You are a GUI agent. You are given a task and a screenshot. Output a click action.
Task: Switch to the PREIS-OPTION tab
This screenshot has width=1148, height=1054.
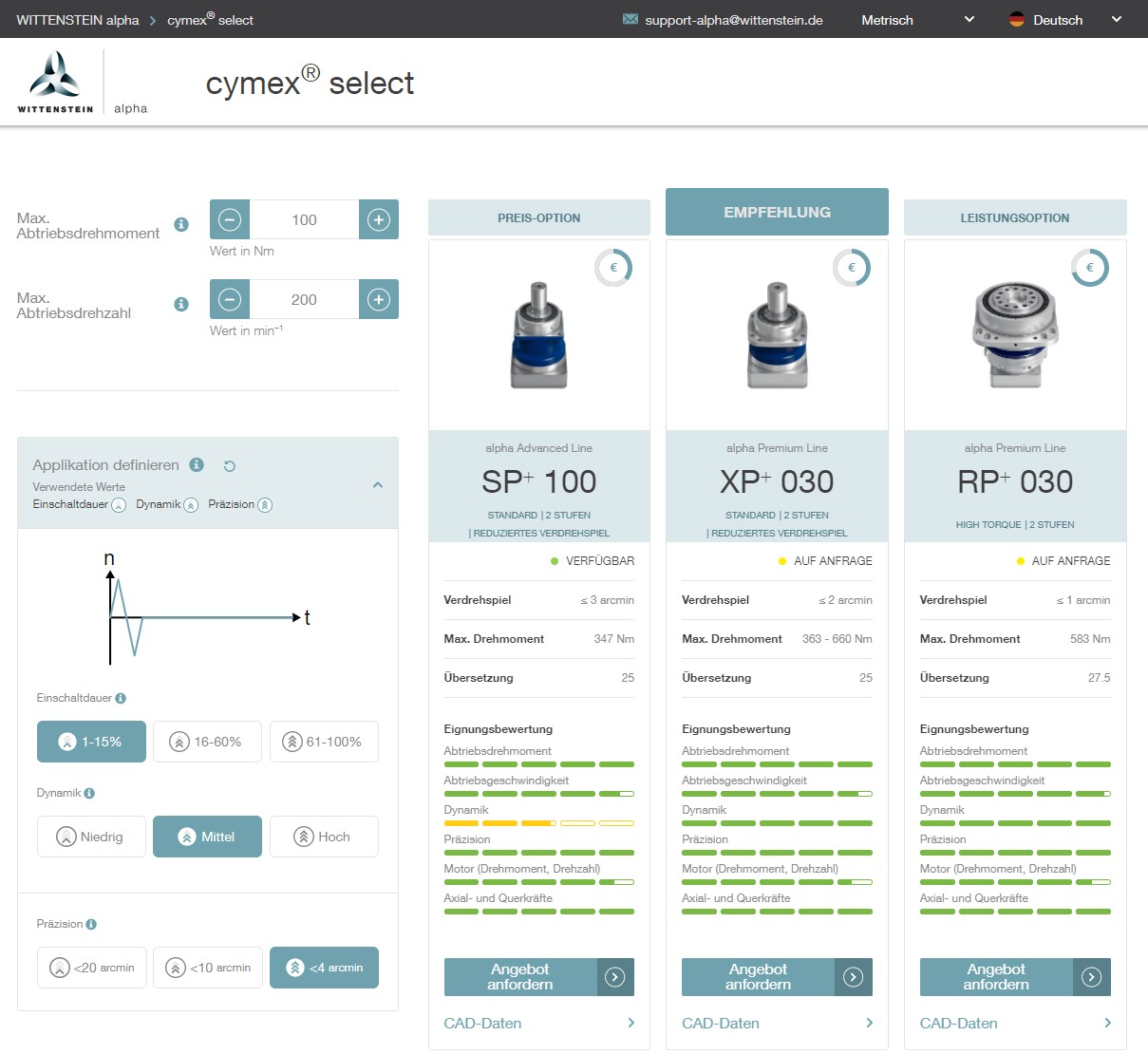pos(538,217)
